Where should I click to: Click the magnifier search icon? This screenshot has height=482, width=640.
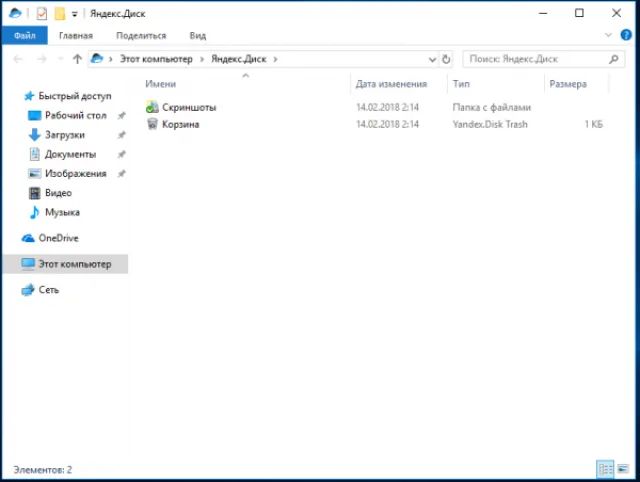coord(613,59)
